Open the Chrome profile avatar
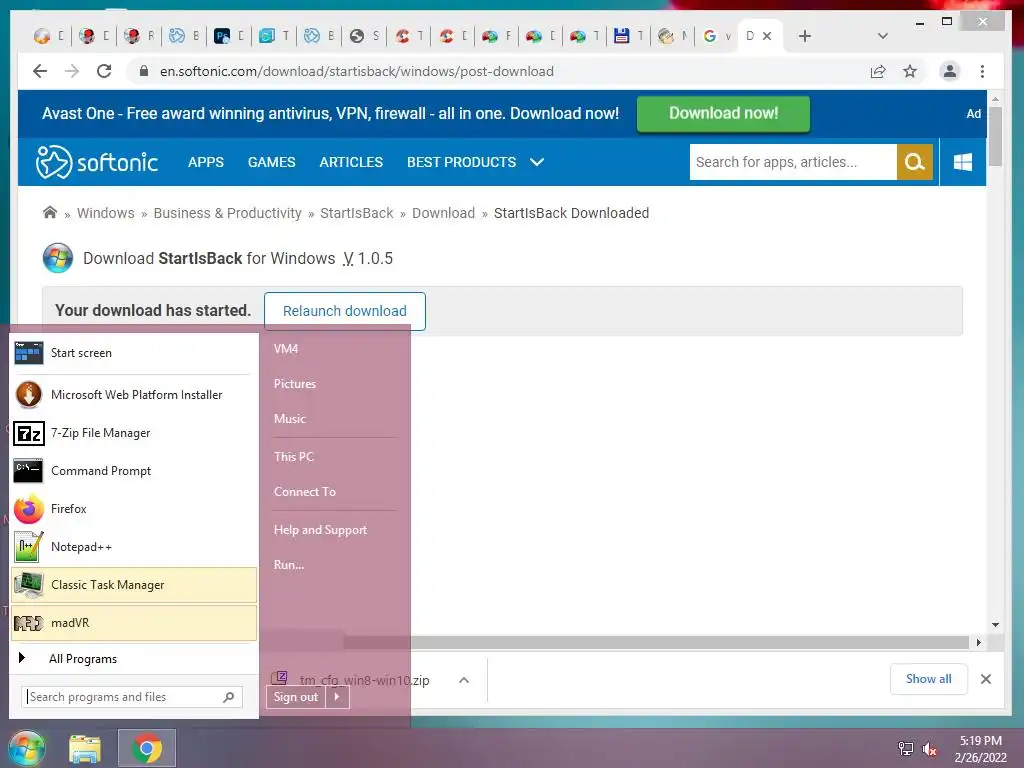The image size is (1024, 768). 950,71
